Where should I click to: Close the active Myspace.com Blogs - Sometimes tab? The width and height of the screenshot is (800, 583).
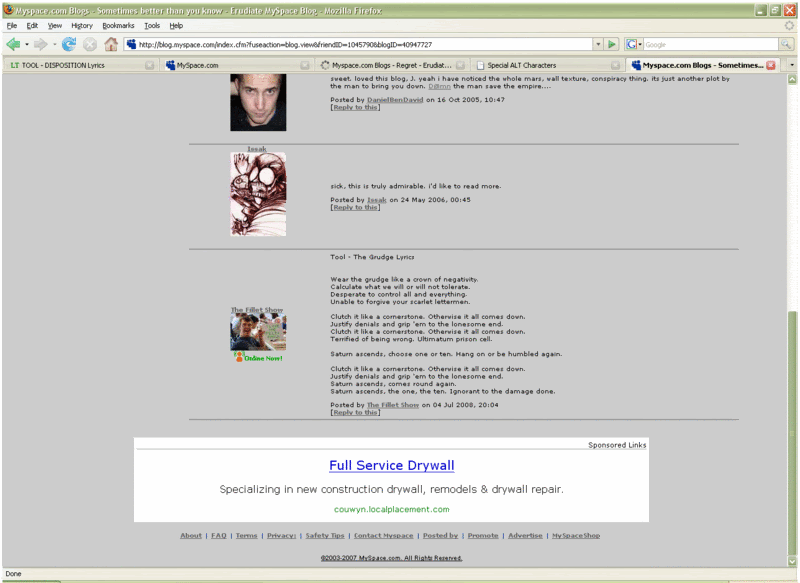pos(771,65)
